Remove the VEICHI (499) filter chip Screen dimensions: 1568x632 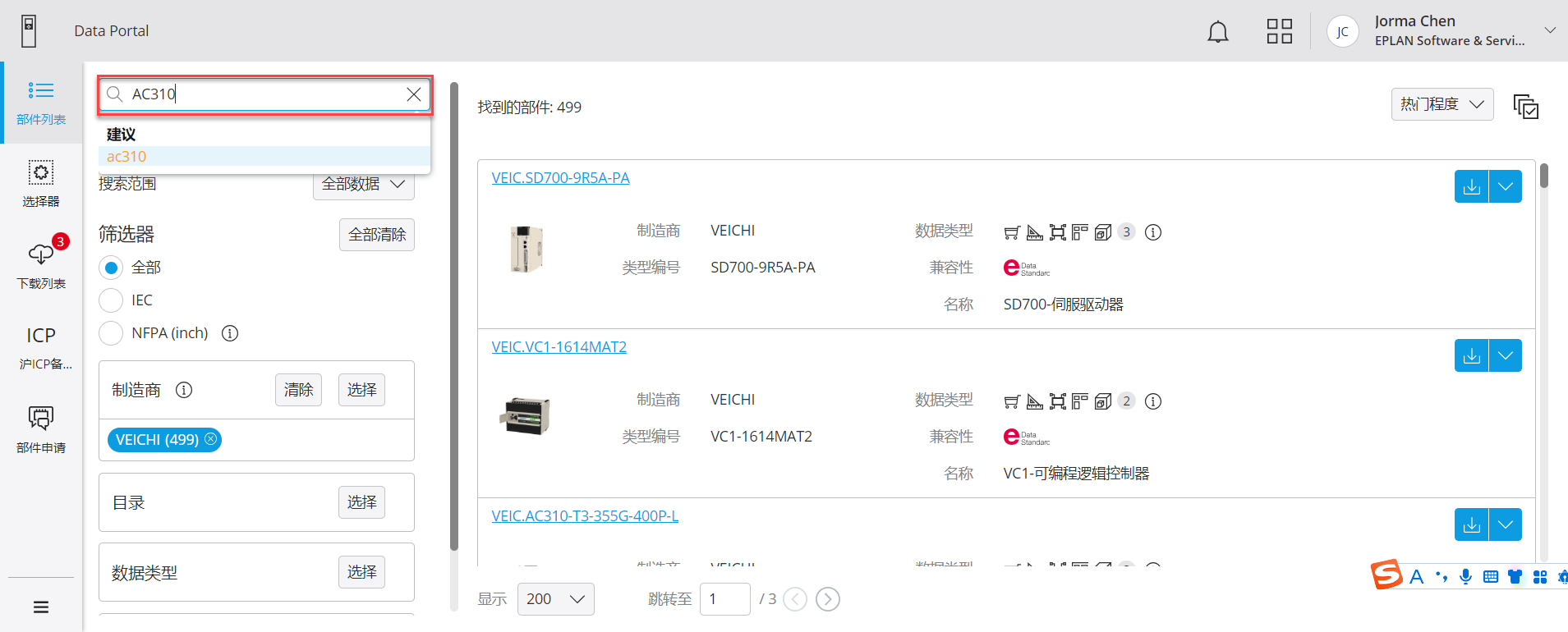tap(211, 439)
